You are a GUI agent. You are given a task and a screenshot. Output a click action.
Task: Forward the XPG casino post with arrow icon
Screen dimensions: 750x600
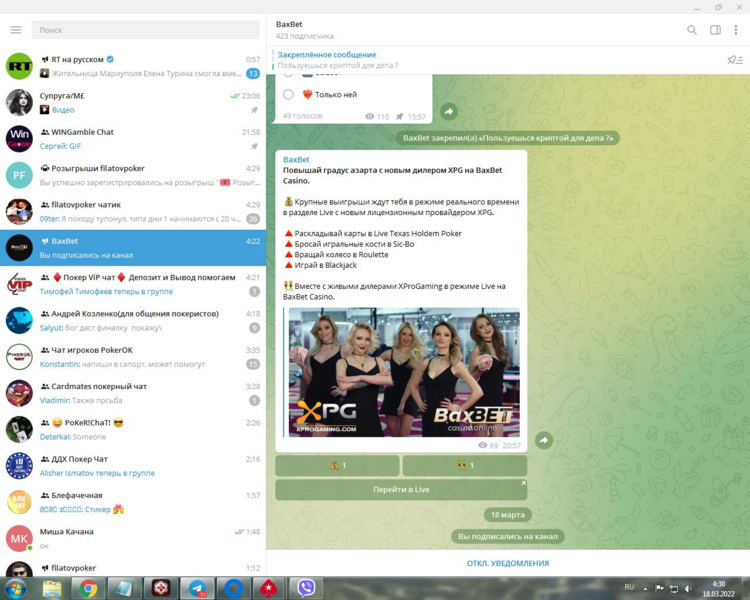coord(544,440)
